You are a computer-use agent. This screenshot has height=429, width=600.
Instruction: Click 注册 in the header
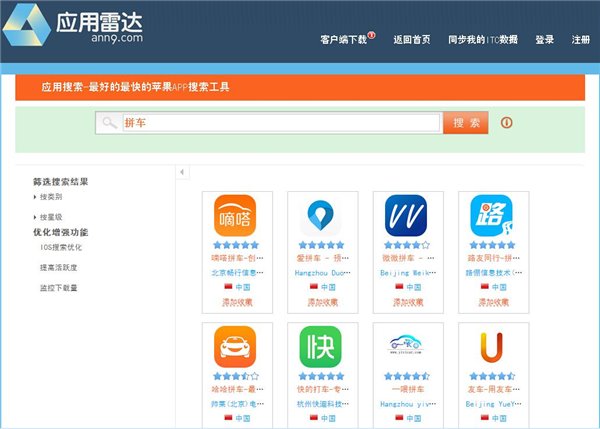tap(580, 39)
